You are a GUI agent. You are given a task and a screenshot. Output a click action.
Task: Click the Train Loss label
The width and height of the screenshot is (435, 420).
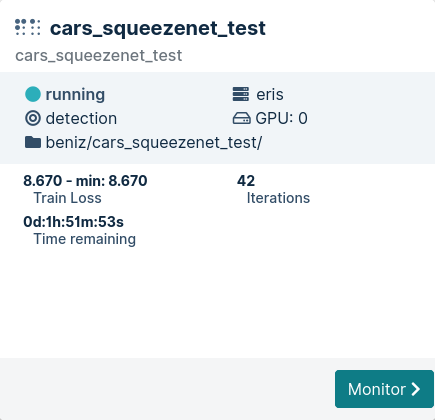[x=67, y=198]
